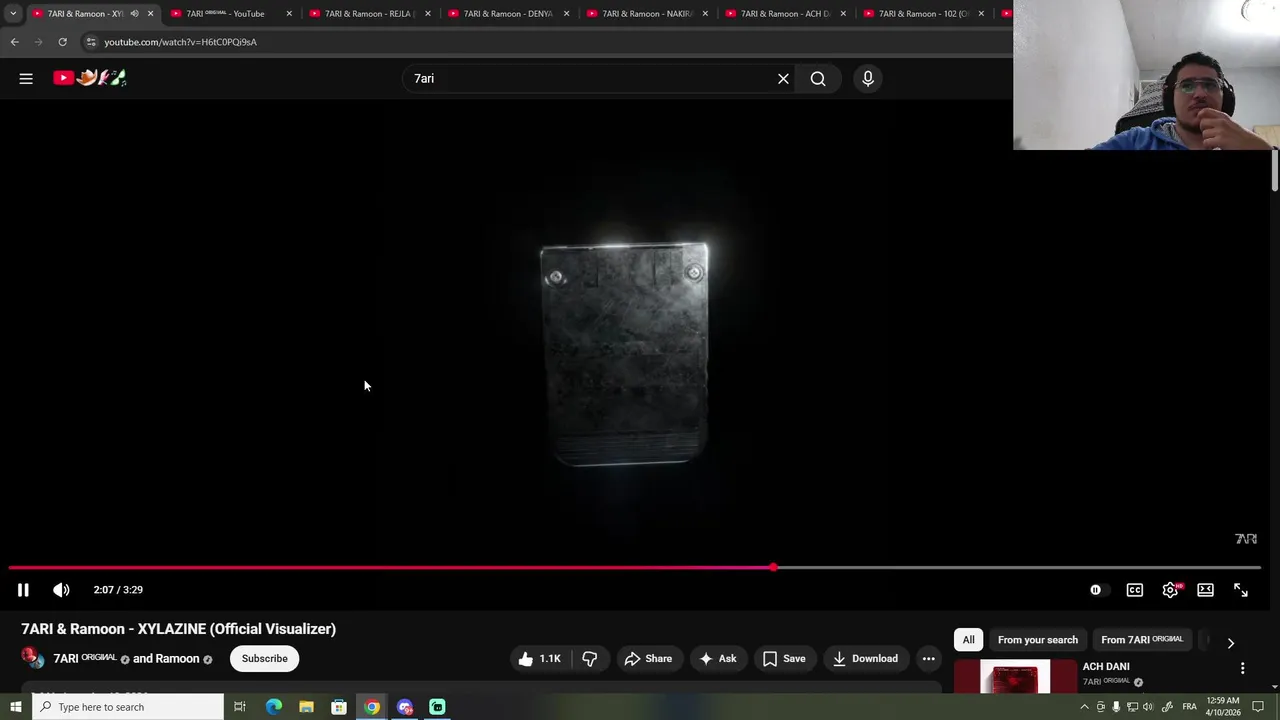This screenshot has width=1280, height=720.
Task: Open the tab search dropdown
Action: [12, 14]
